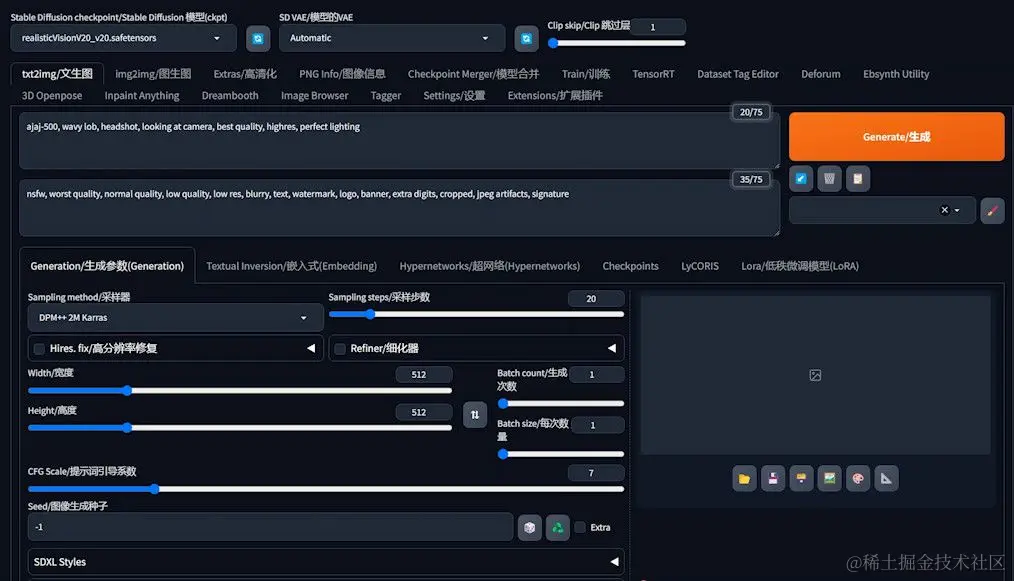This screenshot has width=1014, height=581.
Task: Open Stable Diffusion checkpoint dropdown
Action: pyautogui.click(x=123, y=38)
